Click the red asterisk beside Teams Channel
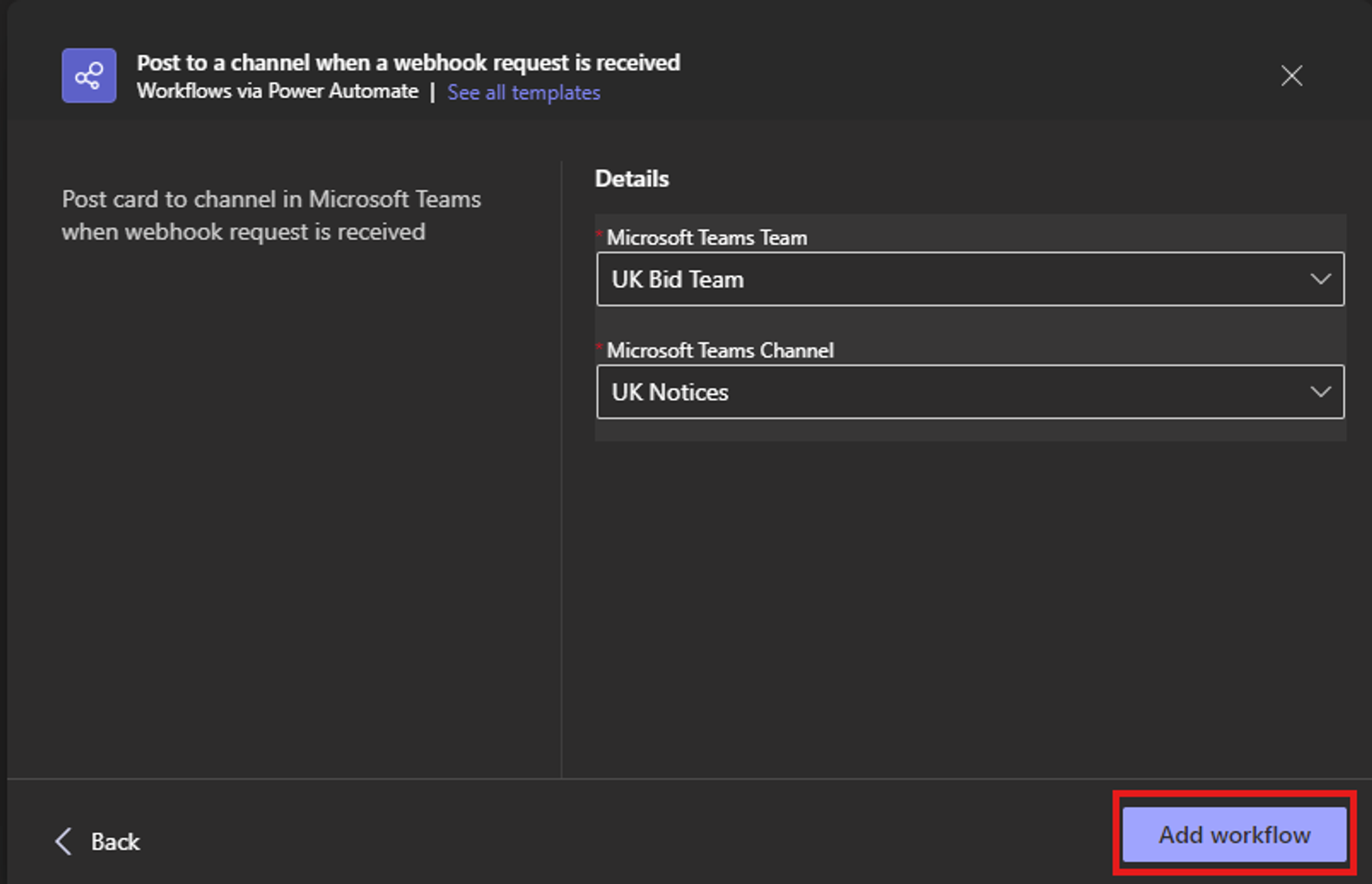The width and height of the screenshot is (1372, 884). [600, 346]
